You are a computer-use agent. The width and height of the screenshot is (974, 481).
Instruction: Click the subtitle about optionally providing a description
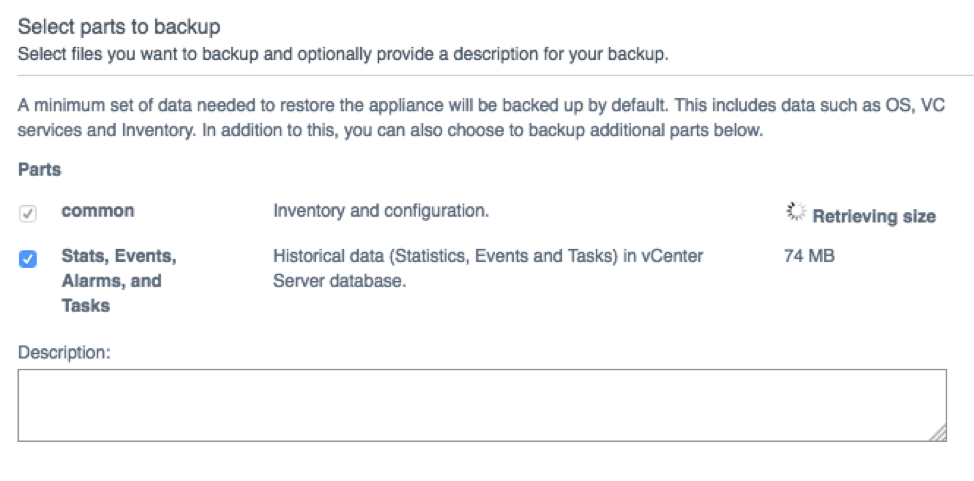(343, 54)
